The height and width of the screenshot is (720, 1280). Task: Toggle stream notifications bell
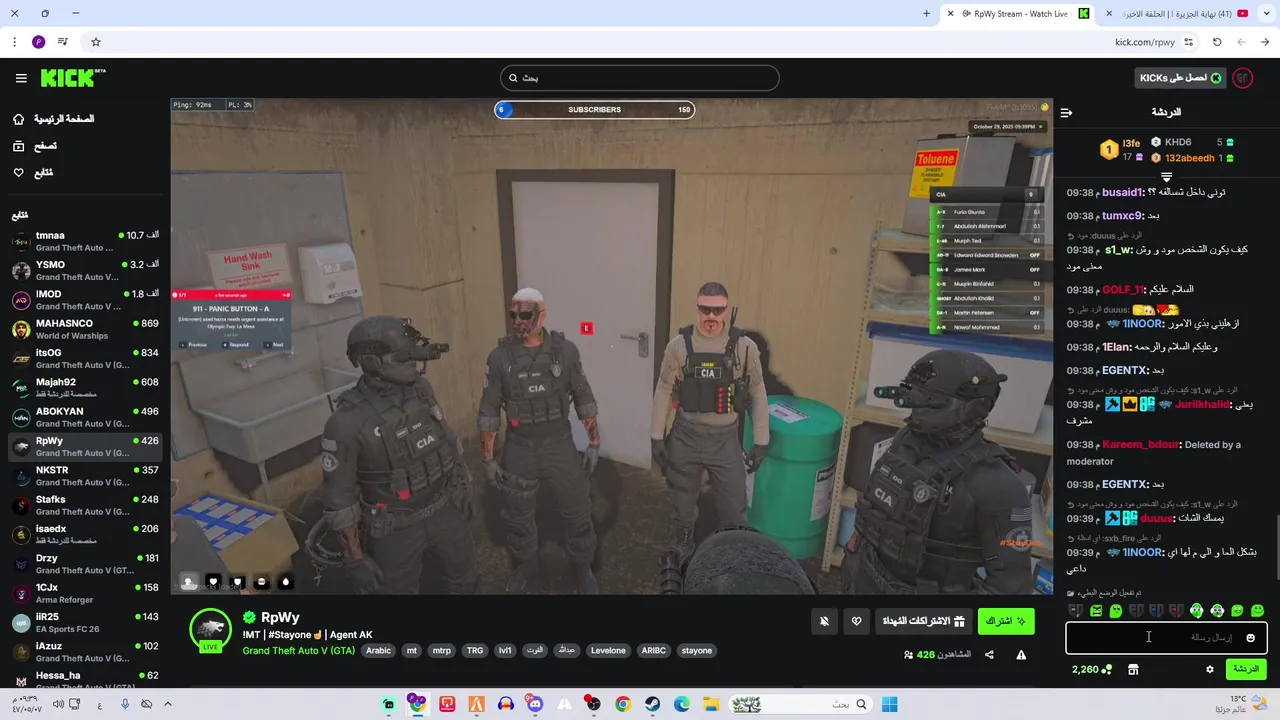click(824, 621)
